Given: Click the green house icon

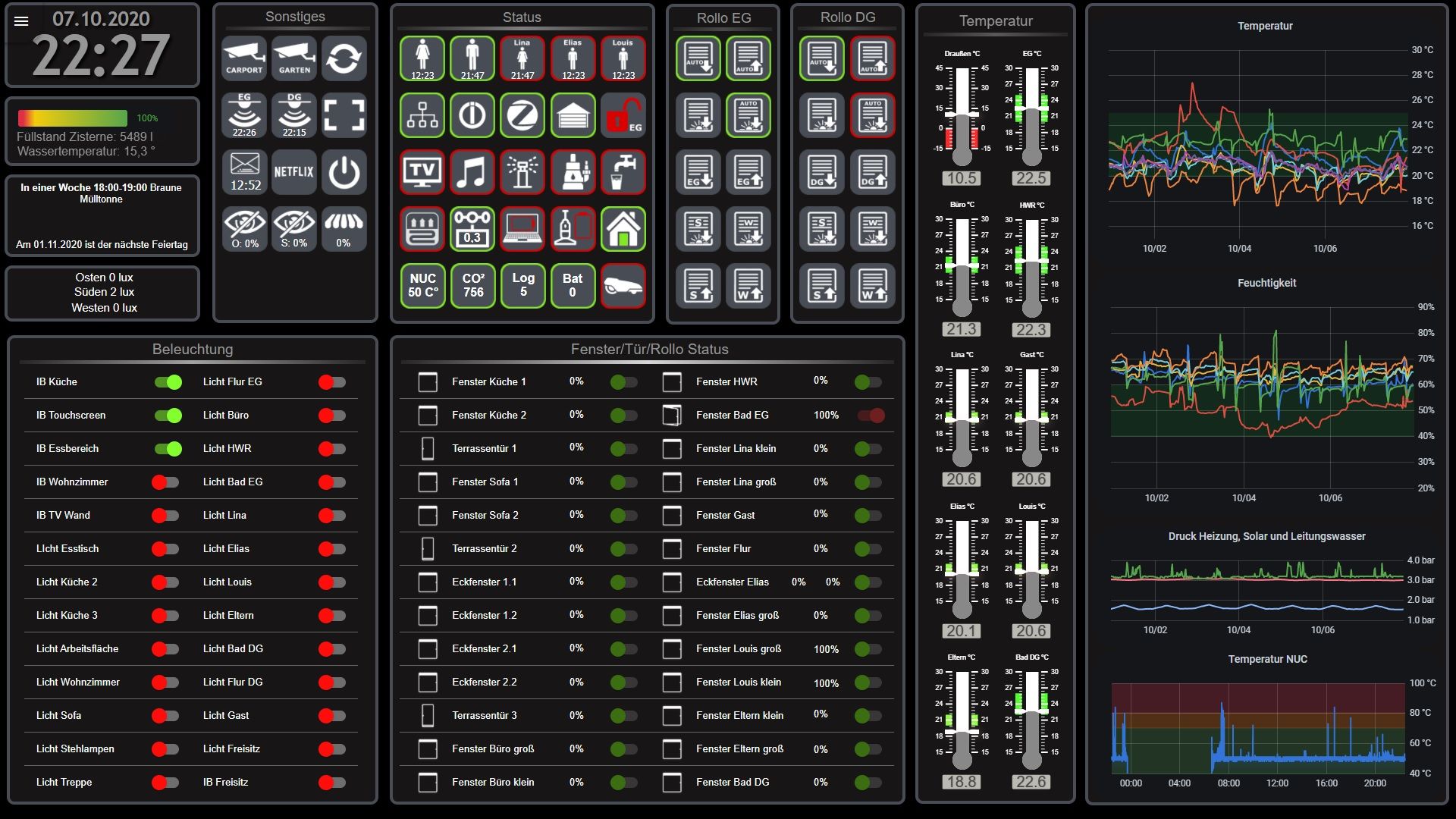Looking at the screenshot, I should pyautogui.click(x=623, y=229).
